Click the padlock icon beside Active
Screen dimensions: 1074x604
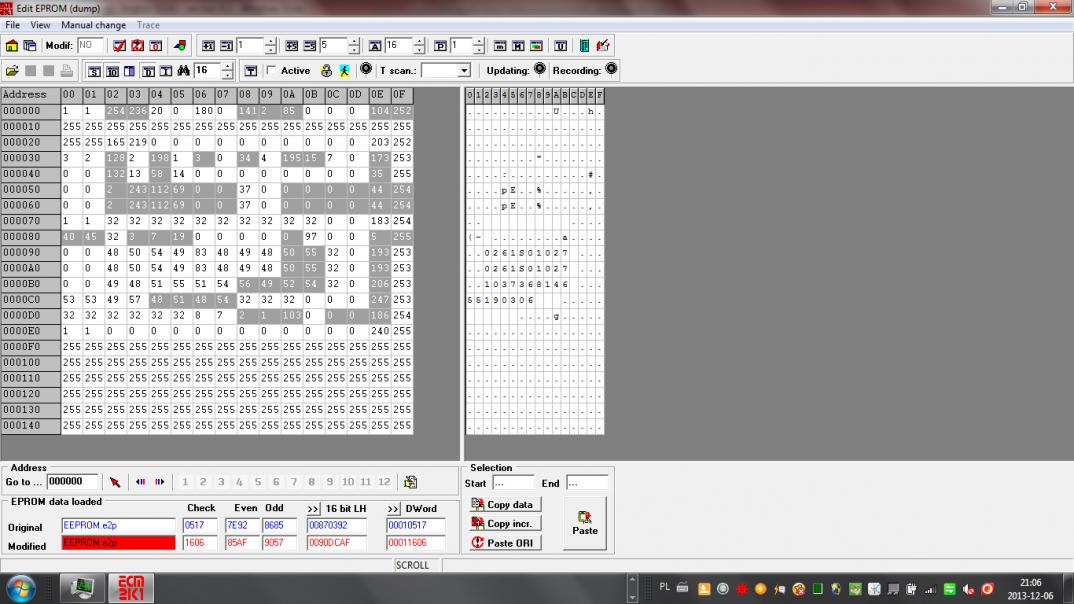click(326, 71)
